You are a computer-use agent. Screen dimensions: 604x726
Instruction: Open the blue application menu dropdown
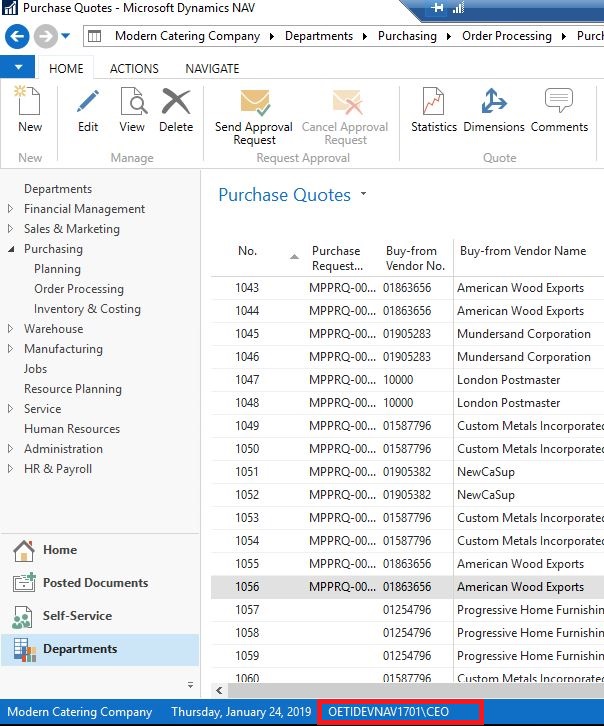(x=18, y=67)
